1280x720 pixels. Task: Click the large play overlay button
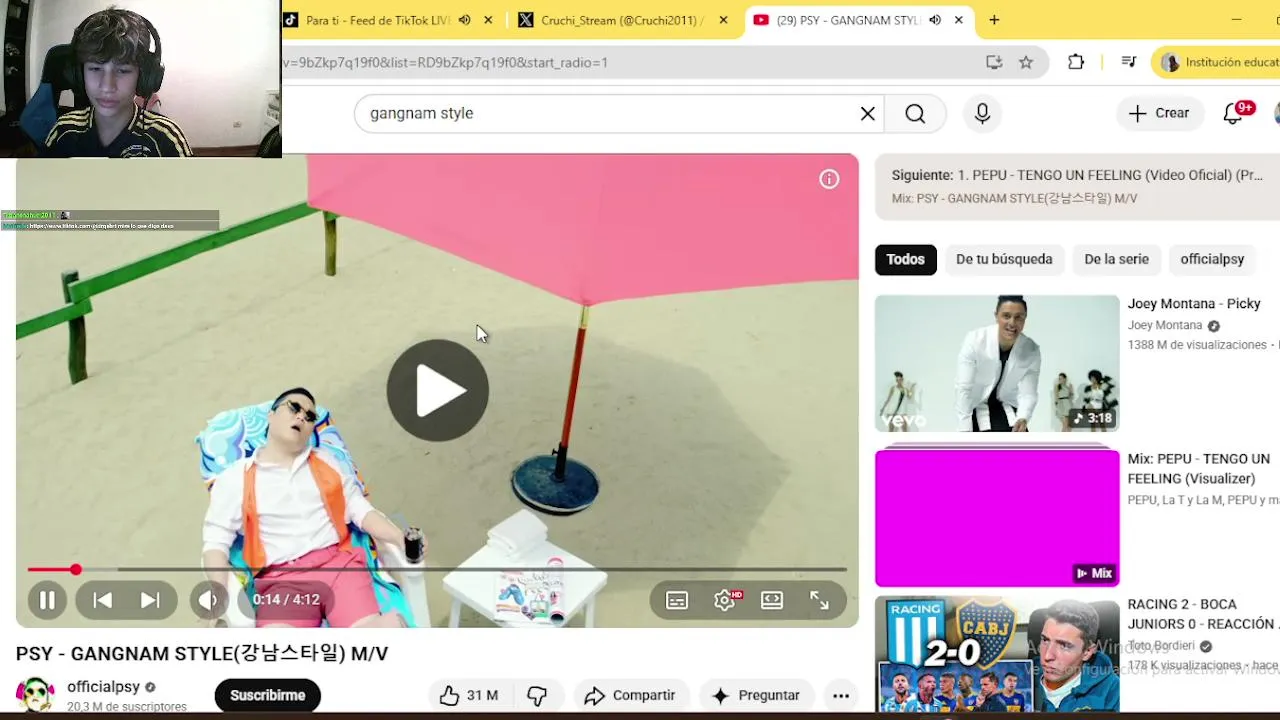438,390
